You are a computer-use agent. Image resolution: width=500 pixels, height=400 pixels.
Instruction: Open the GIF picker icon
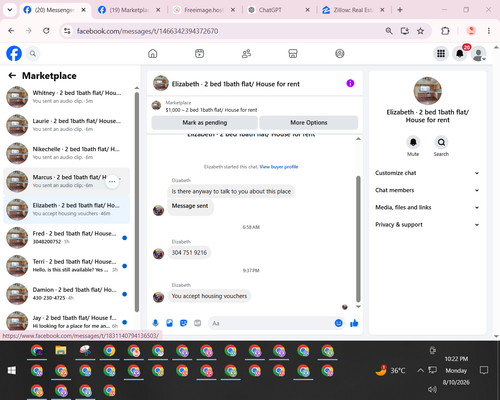[x=198, y=323]
